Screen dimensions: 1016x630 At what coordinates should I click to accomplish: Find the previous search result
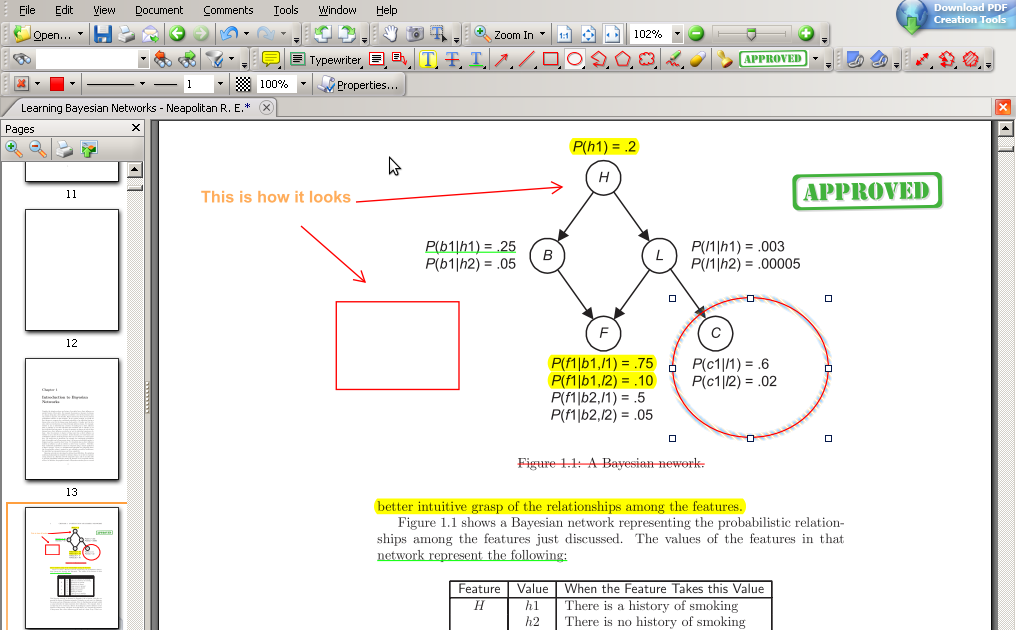[x=163, y=60]
